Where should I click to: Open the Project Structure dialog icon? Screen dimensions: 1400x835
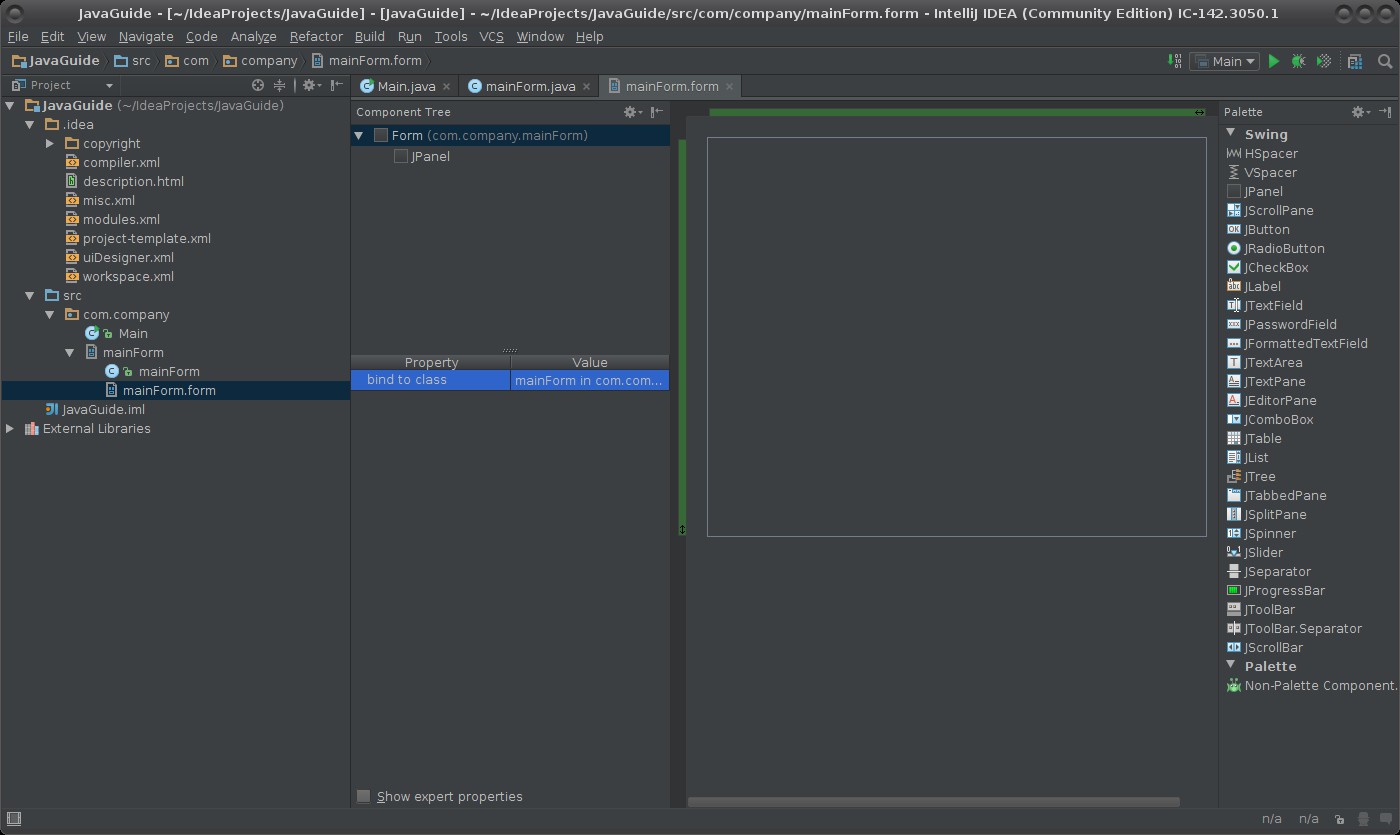pyautogui.click(x=1355, y=61)
